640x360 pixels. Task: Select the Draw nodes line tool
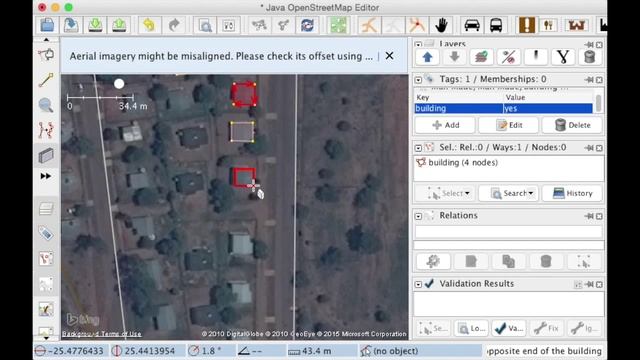click(x=46, y=80)
